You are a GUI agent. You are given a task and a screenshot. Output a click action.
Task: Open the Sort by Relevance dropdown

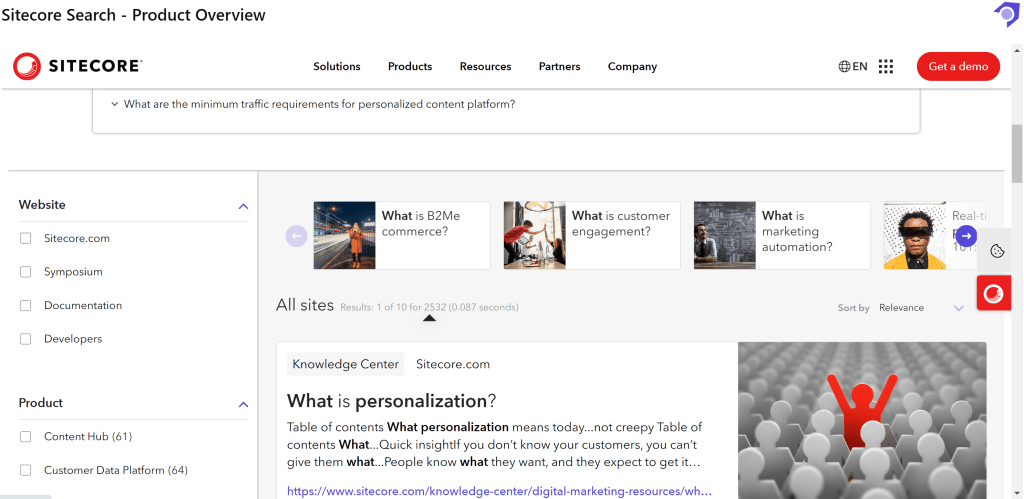[920, 308]
